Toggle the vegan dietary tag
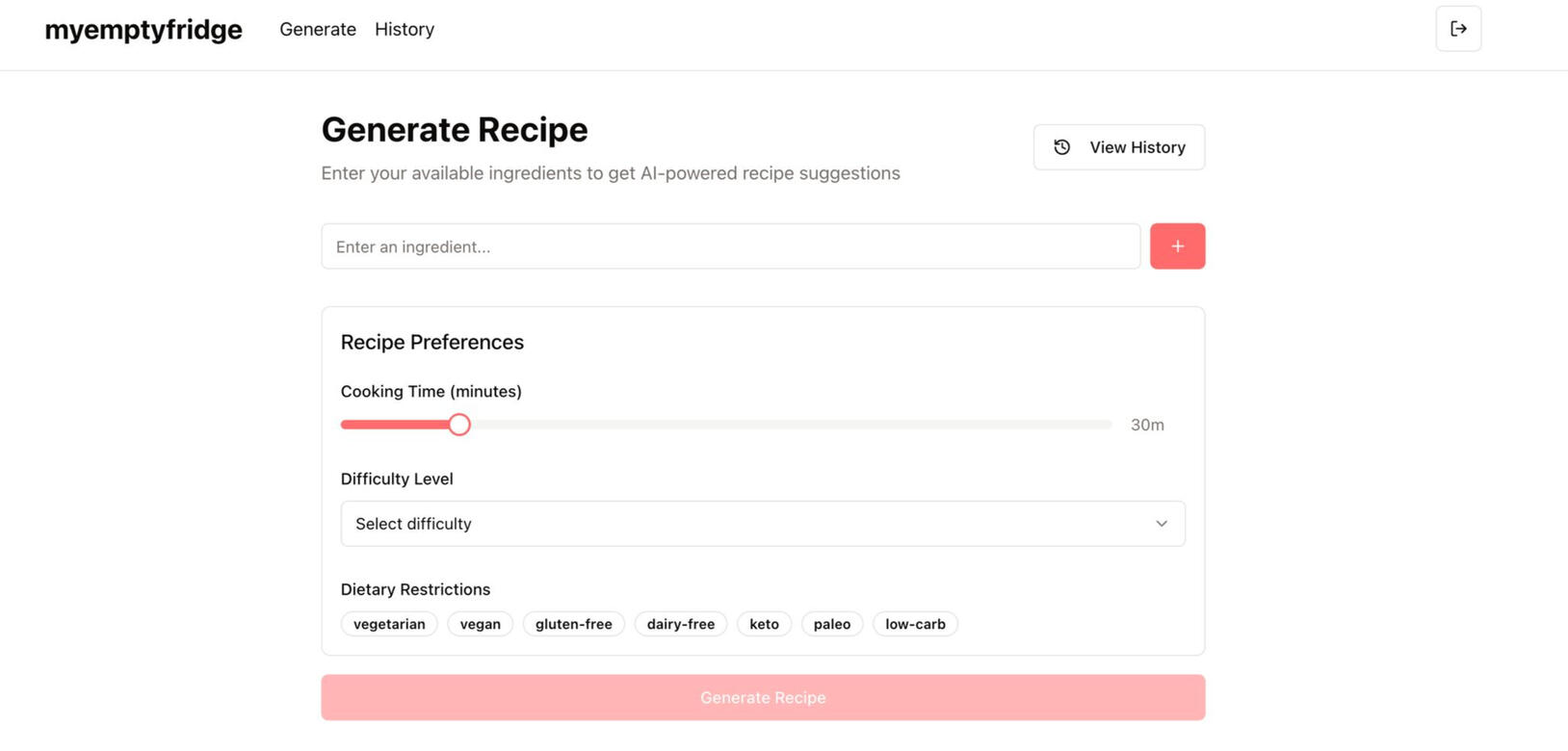The width and height of the screenshot is (1568, 751). (480, 624)
